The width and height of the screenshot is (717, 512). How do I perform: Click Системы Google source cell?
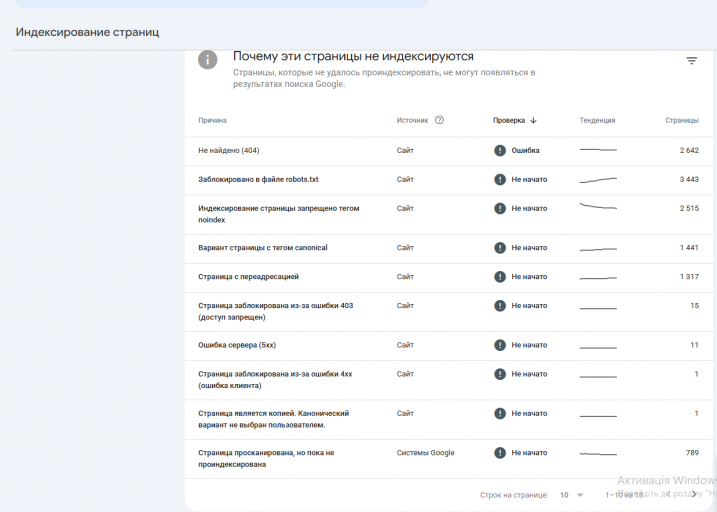pyautogui.click(x=425, y=453)
